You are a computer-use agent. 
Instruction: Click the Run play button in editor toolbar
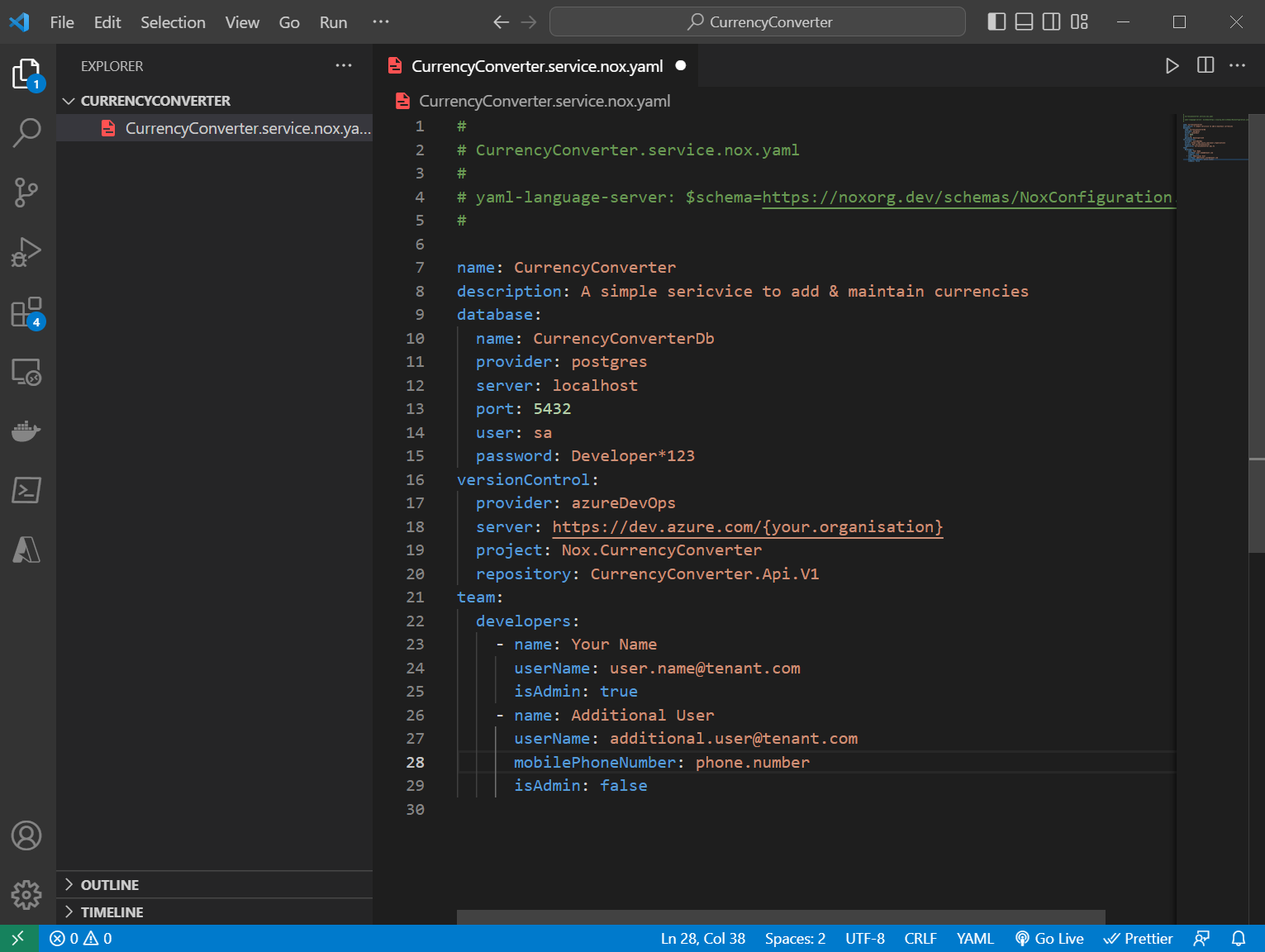coord(1172,66)
